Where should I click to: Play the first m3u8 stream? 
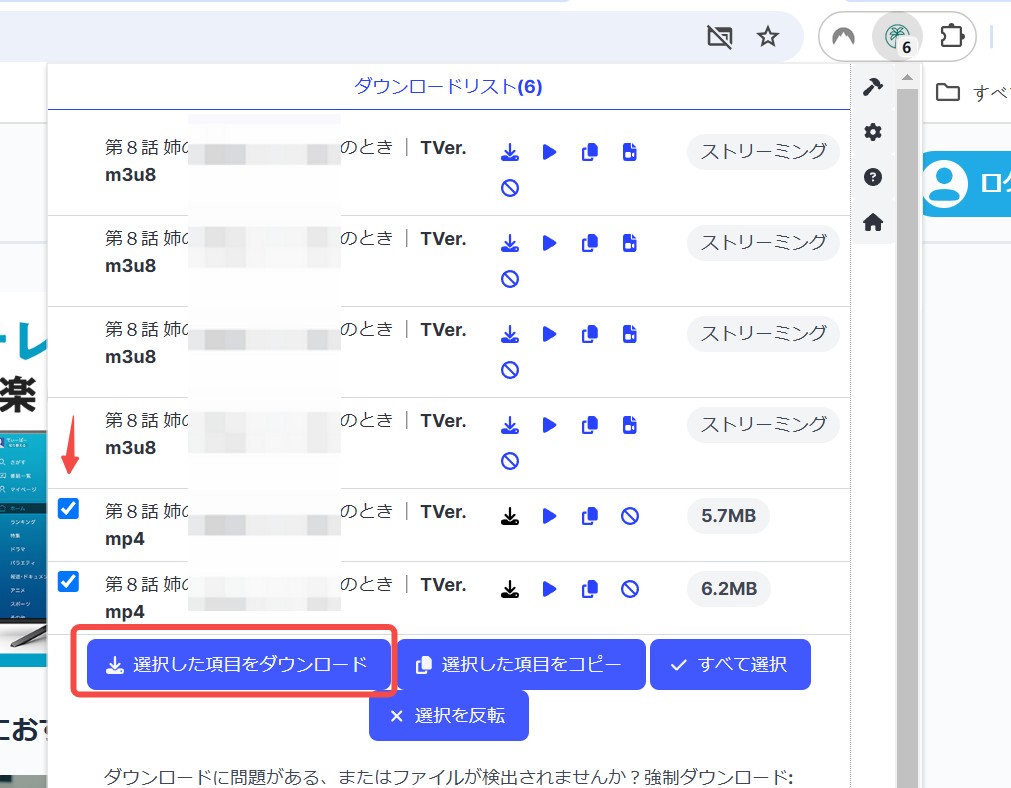click(549, 152)
